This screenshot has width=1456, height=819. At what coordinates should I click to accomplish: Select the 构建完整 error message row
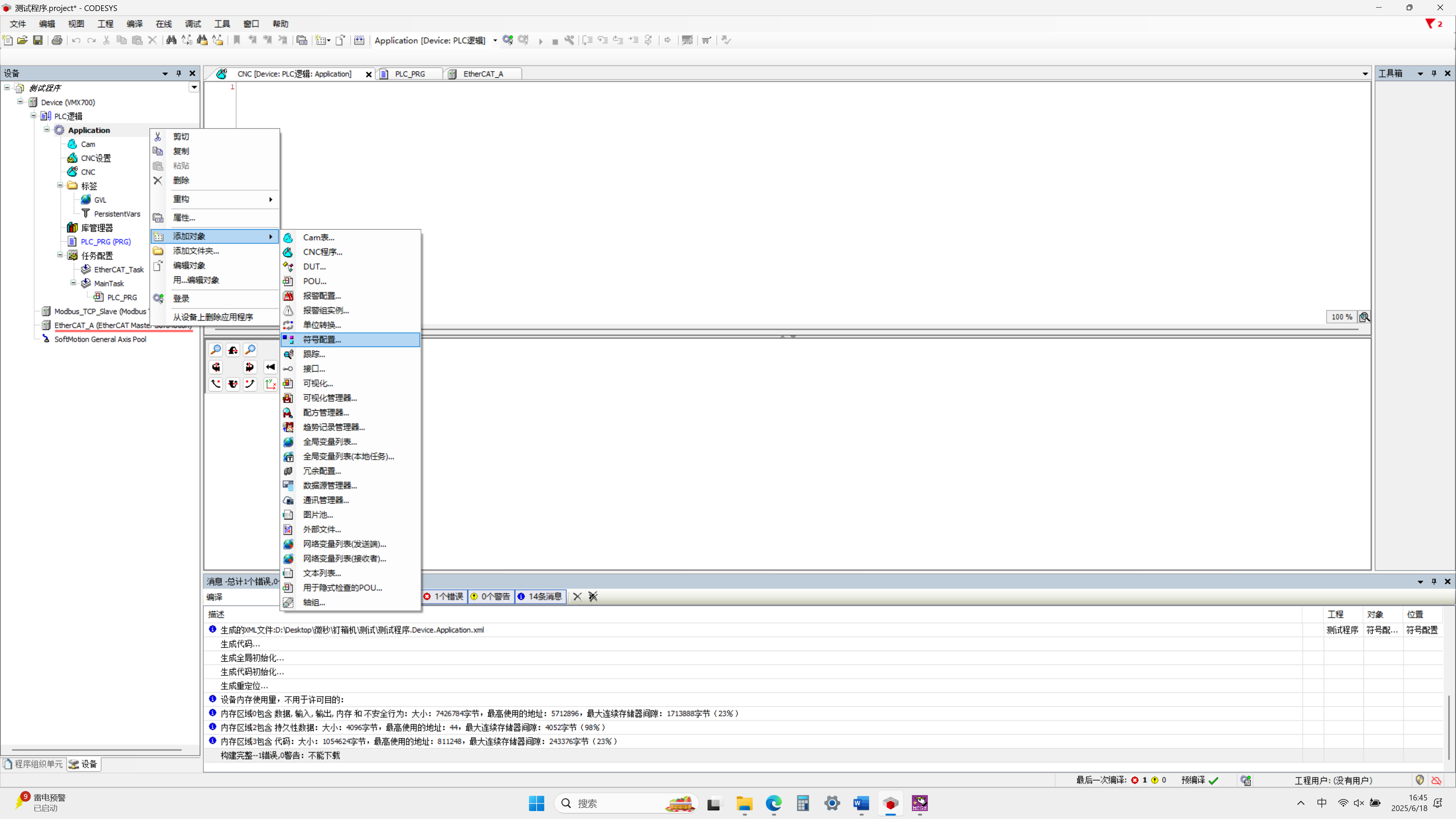[x=280, y=755]
